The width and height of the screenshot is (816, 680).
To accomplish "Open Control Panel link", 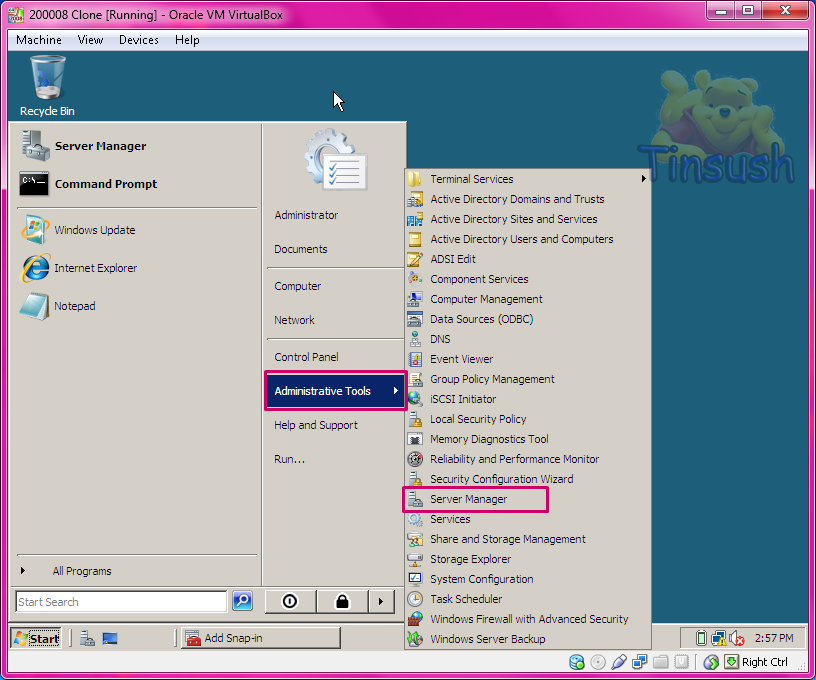I will tap(306, 357).
